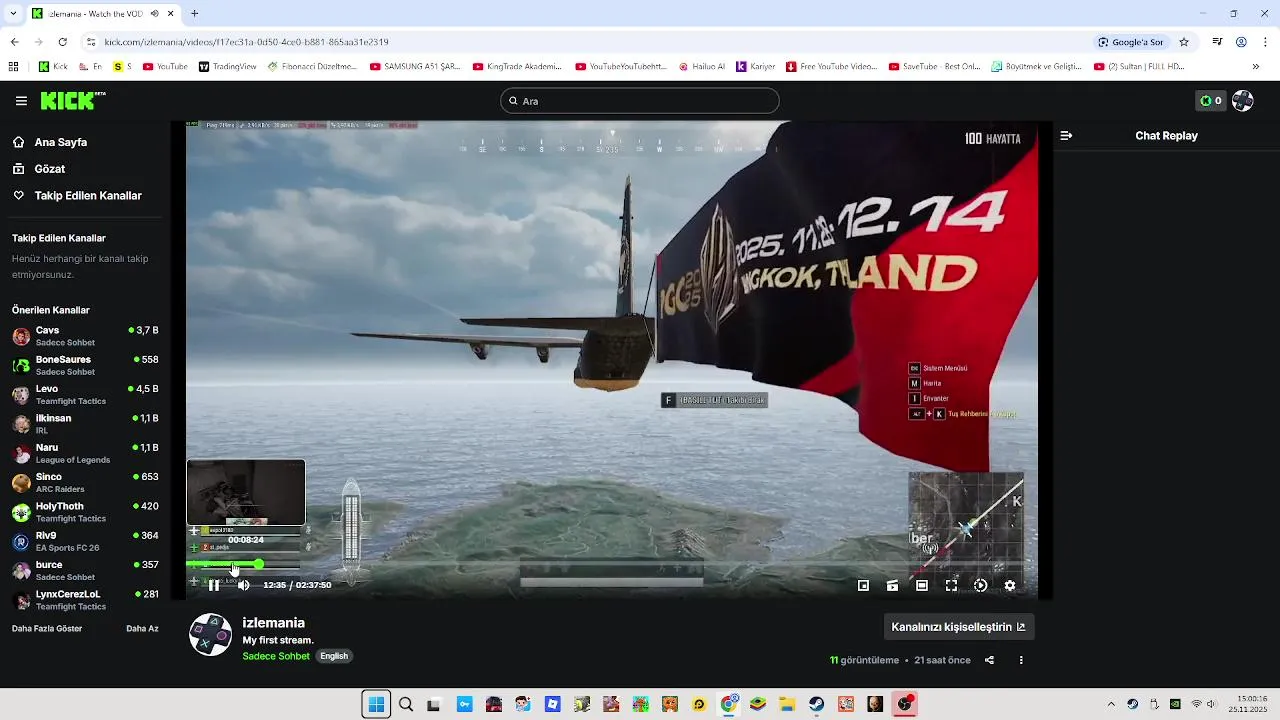Open Chrome media controls icon
Screen dimensions: 1280x720
coord(1217,42)
